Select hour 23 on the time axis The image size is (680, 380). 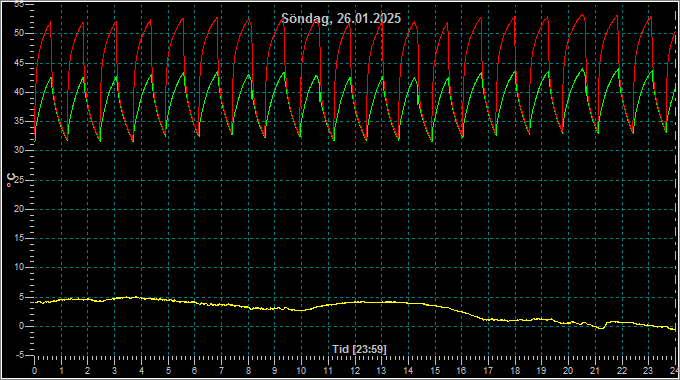[x=648, y=371]
